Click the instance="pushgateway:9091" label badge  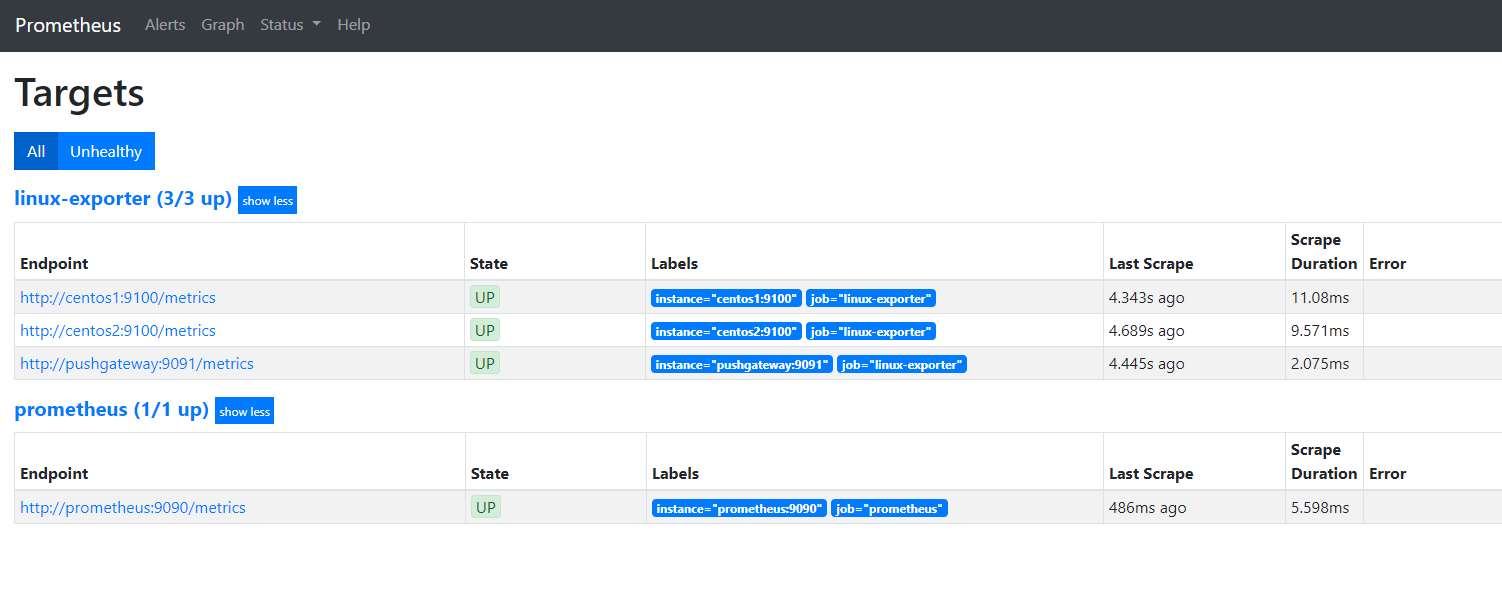click(742, 364)
